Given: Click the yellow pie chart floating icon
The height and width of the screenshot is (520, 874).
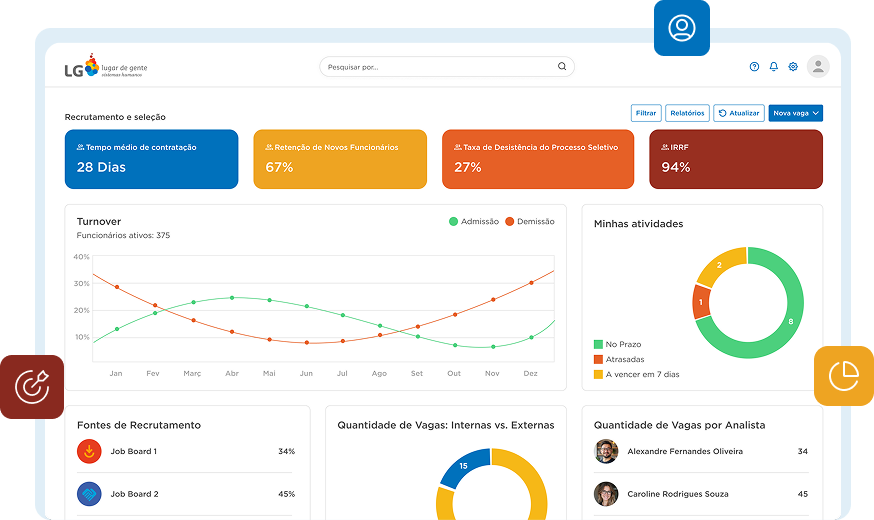Looking at the screenshot, I should (843, 376).
